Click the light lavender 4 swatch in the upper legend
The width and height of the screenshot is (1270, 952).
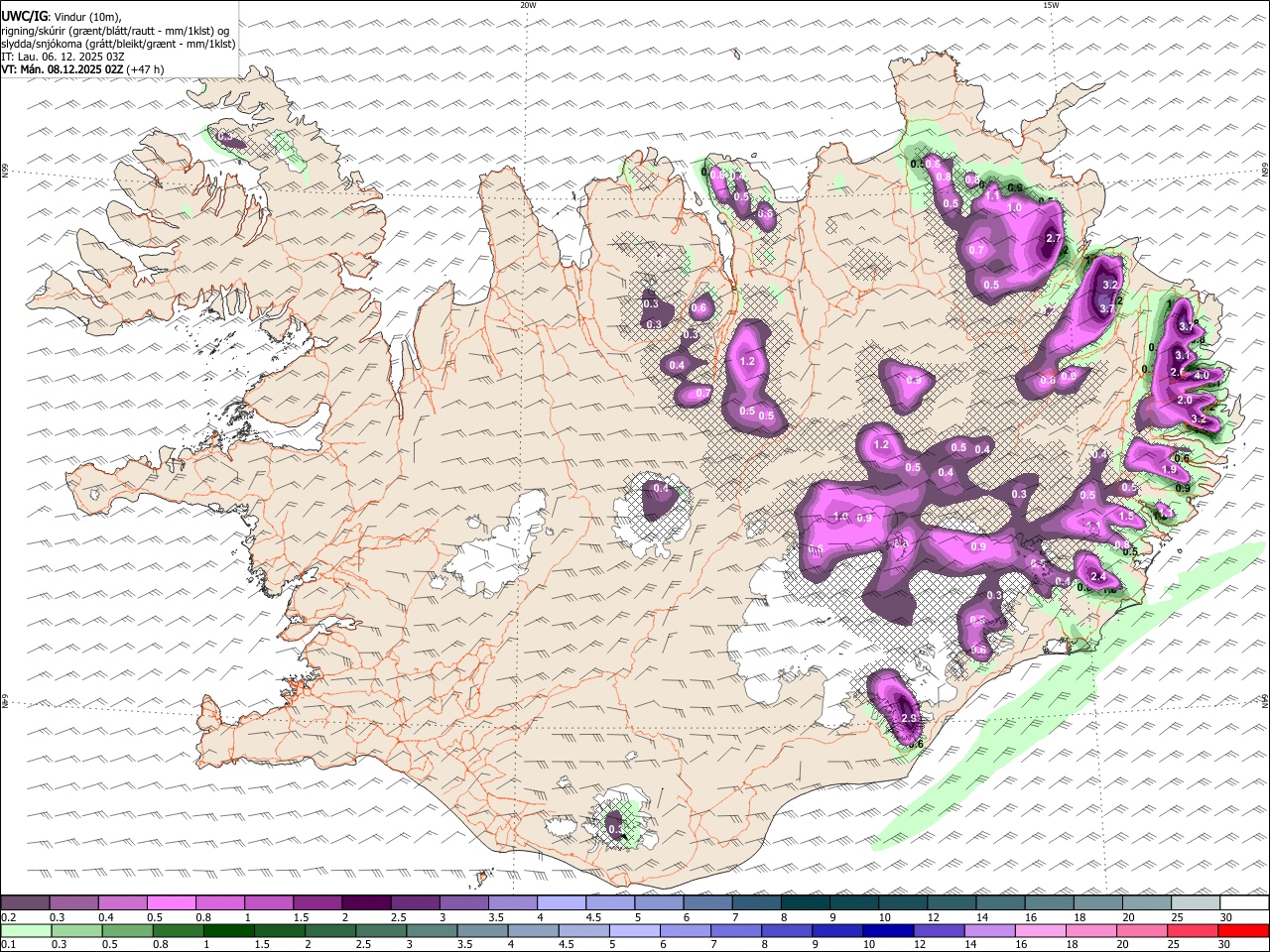pos(561,903)
